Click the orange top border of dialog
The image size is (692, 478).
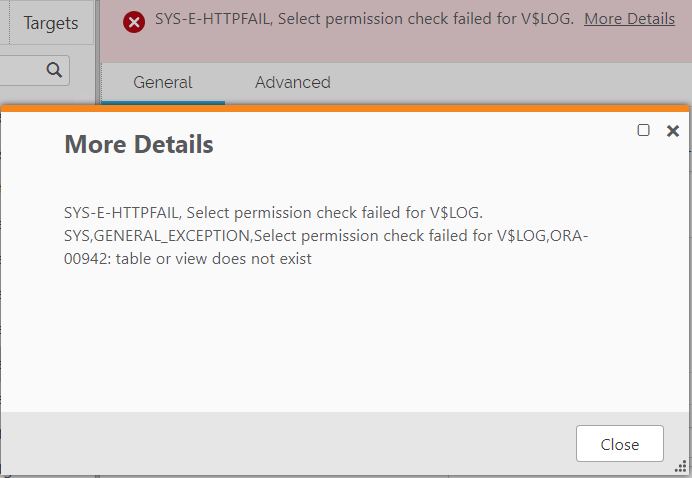pos(345,108)
